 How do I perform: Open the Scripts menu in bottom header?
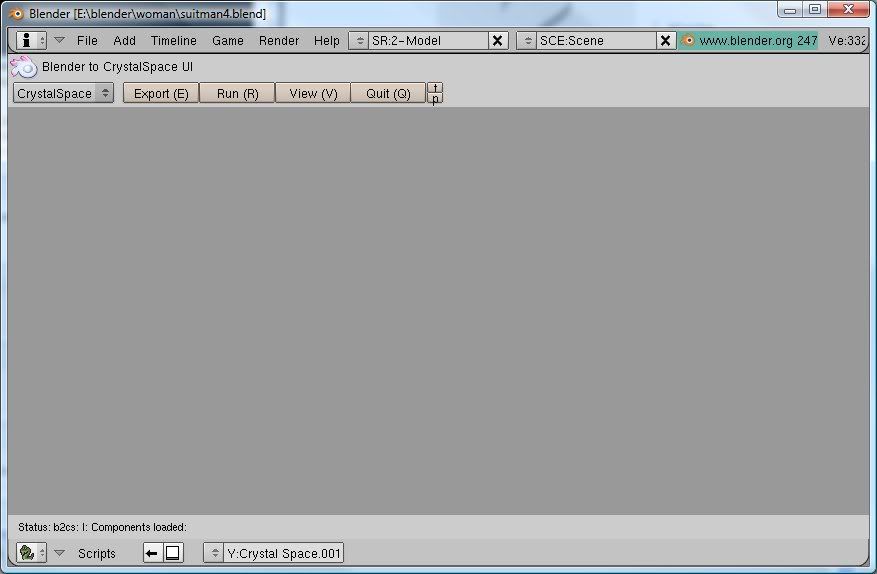[x=97, y=553]
